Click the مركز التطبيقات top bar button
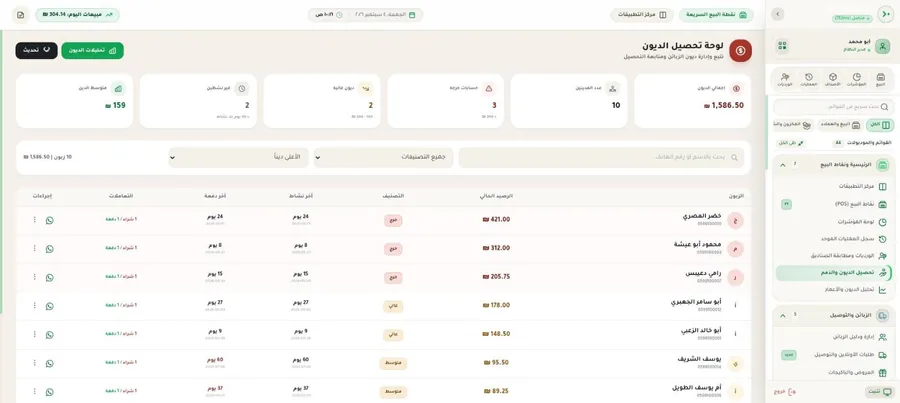The width and height of the screenshot is (900, 403). 642,15
